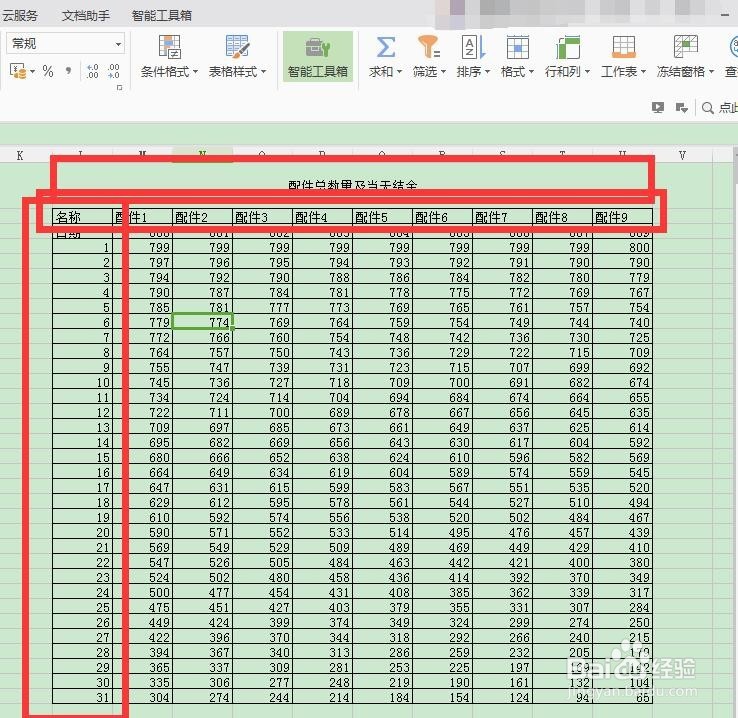Click decrease decimal places icon
Screen dimensions: 738x718
tap(113, 71)
